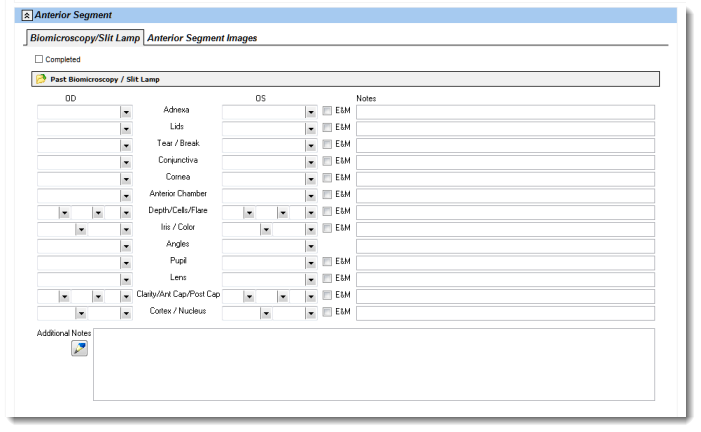Open OD Pupil dropdown

[x=126, y=263]
